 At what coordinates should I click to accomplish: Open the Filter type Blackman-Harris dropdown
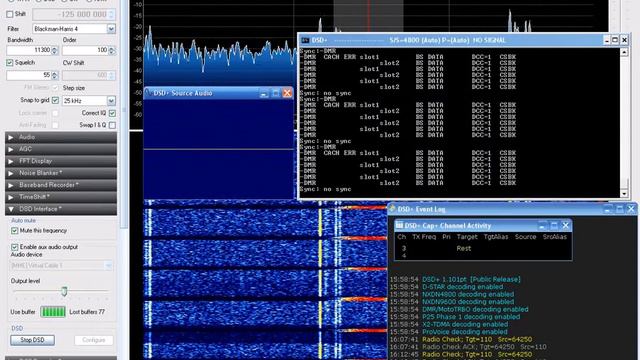[111, 29]
